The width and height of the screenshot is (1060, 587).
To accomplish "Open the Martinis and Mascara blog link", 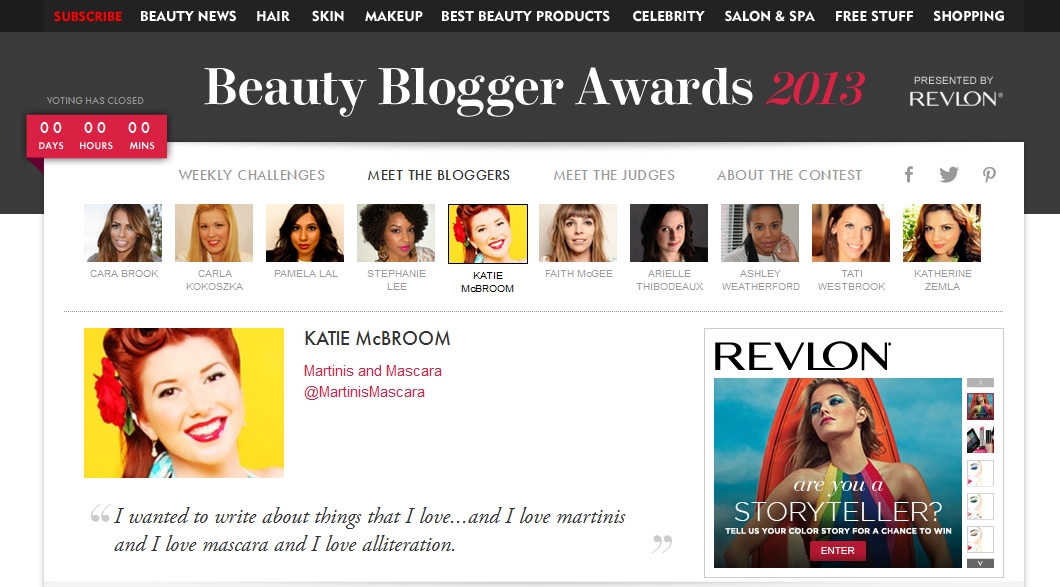I will pos(372,371).
